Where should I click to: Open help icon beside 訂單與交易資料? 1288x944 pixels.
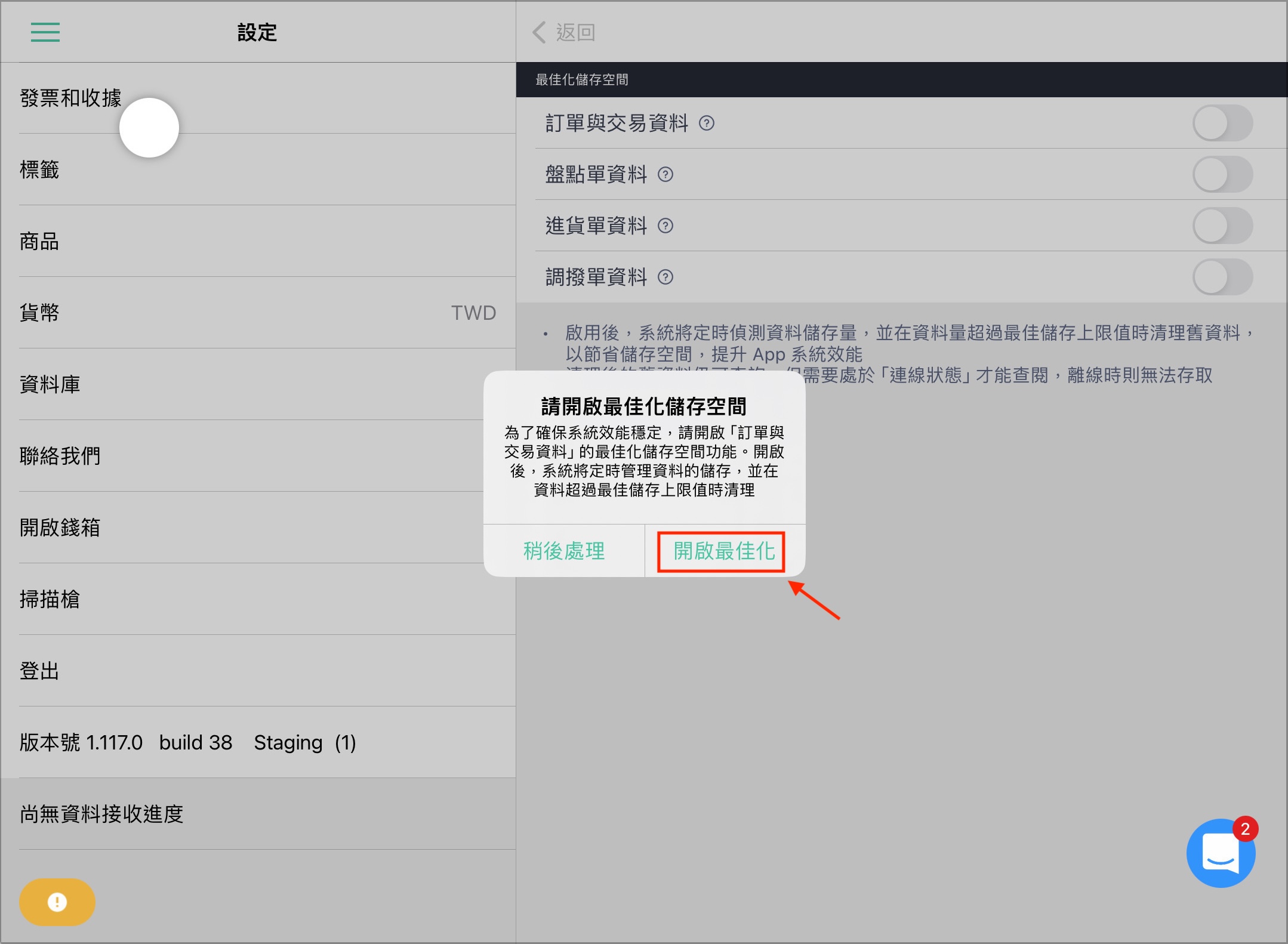click(707, 123)
